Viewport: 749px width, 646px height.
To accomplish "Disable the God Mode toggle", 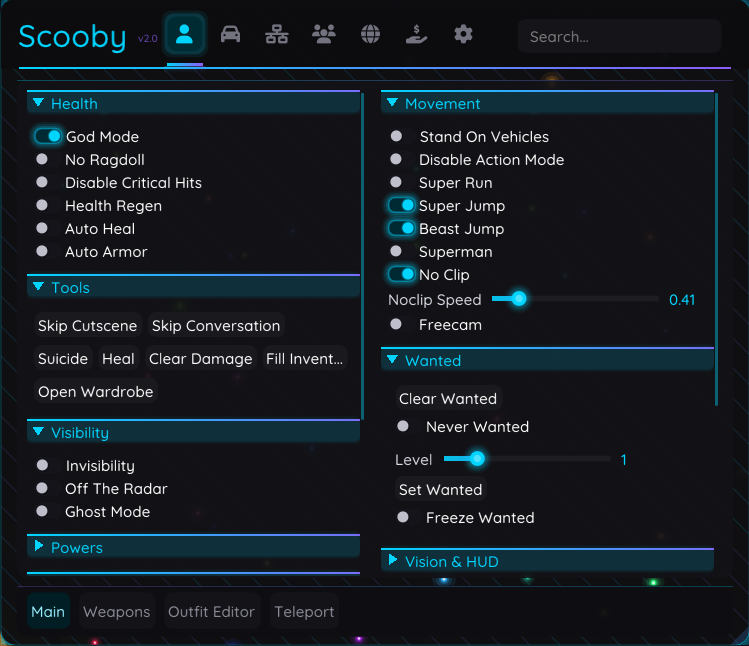I will pos(48,136).
